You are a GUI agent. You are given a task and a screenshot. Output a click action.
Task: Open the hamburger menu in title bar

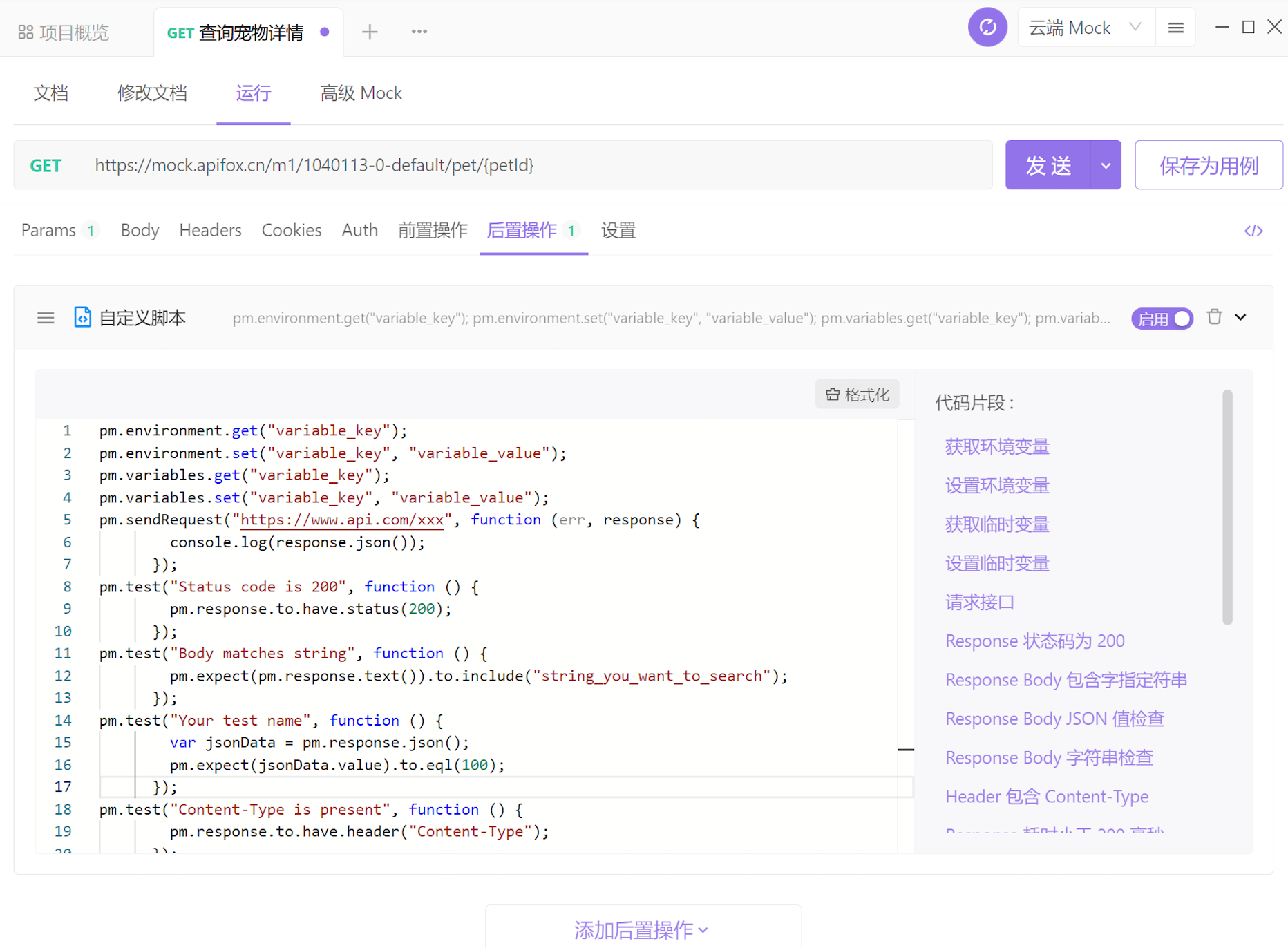[1176, 28]
